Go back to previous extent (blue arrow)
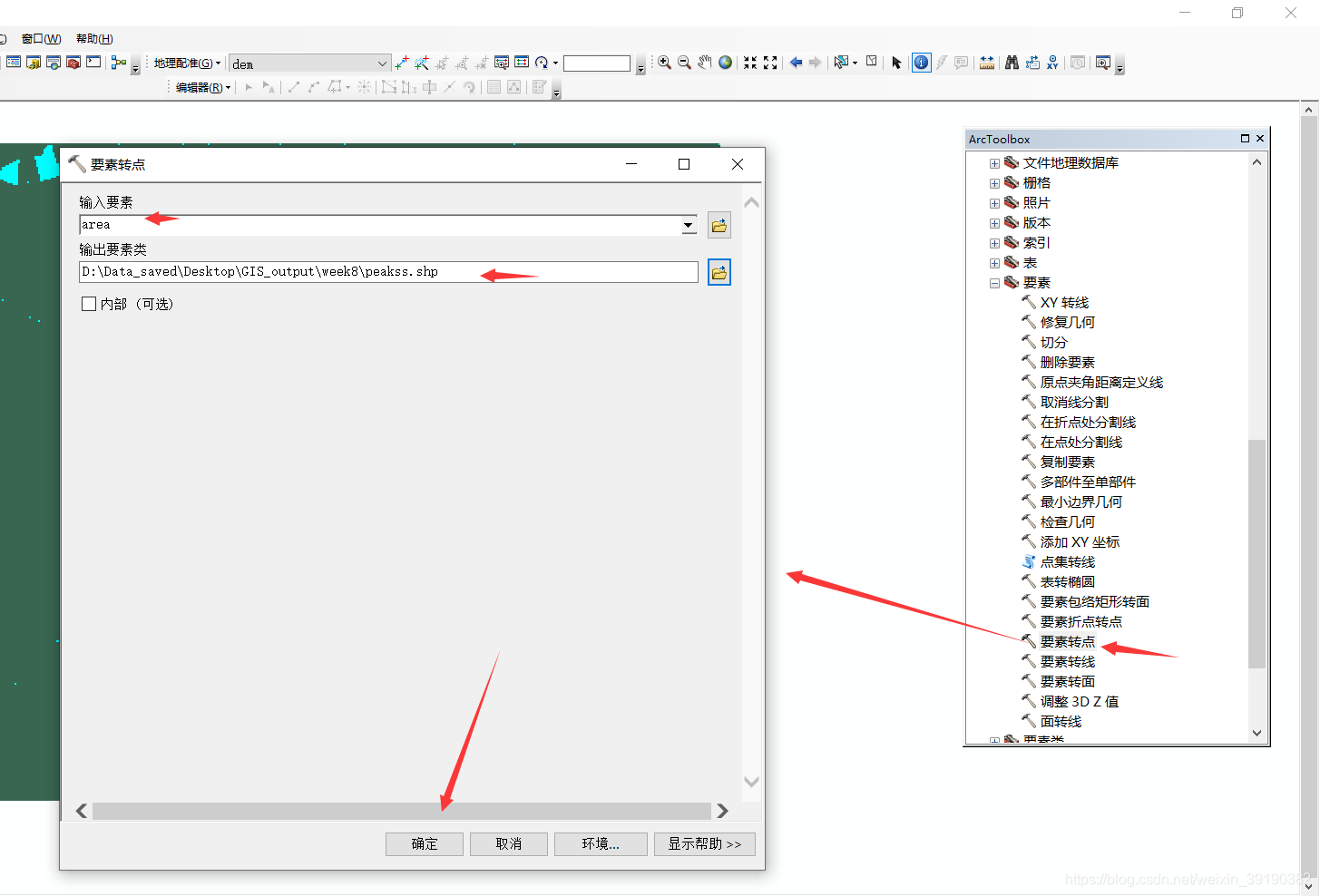This screenshot has width=1320, height=896. [796, 63]
